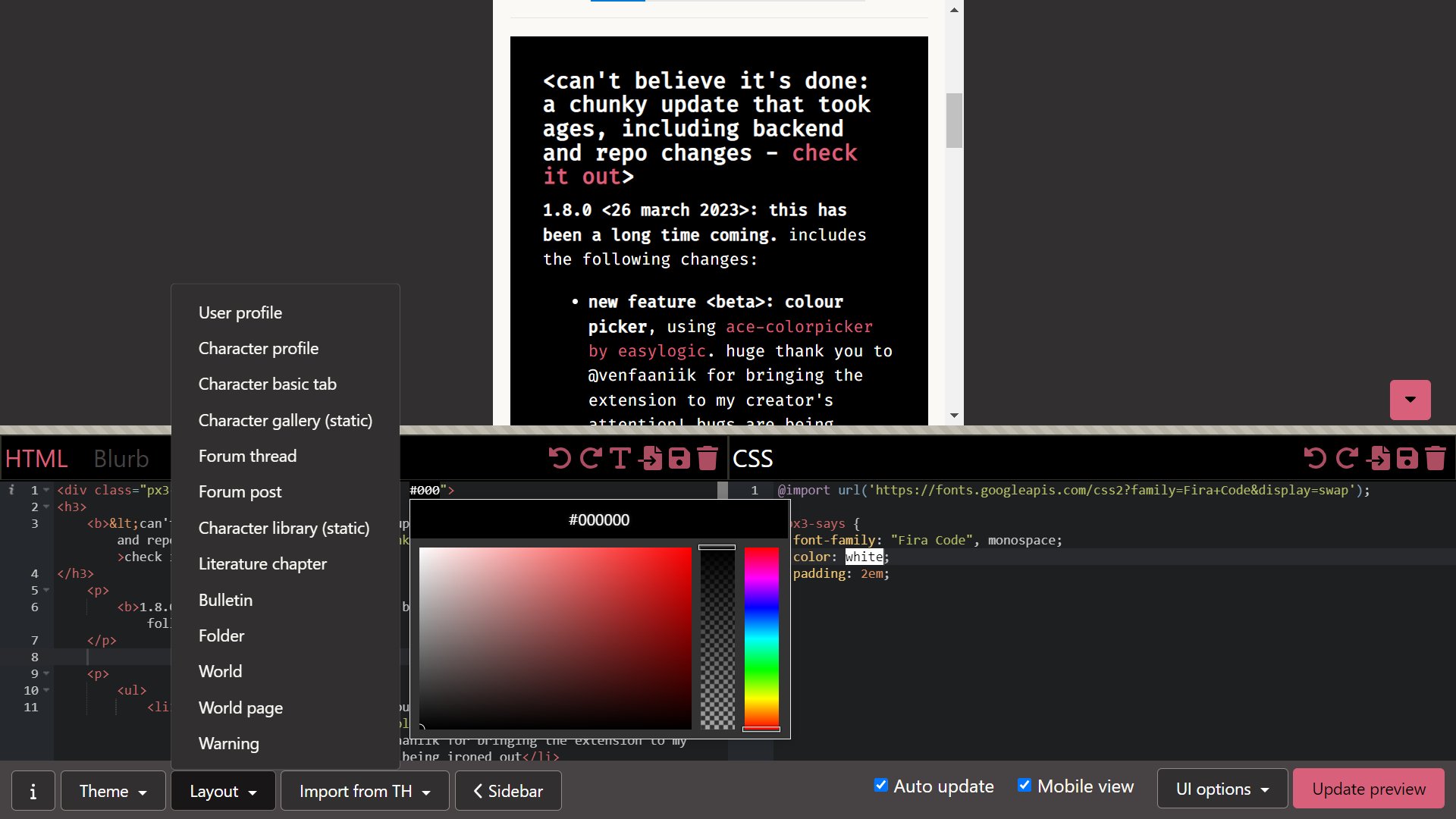Enable the Auto update checkbox

[x=880, y=786]
